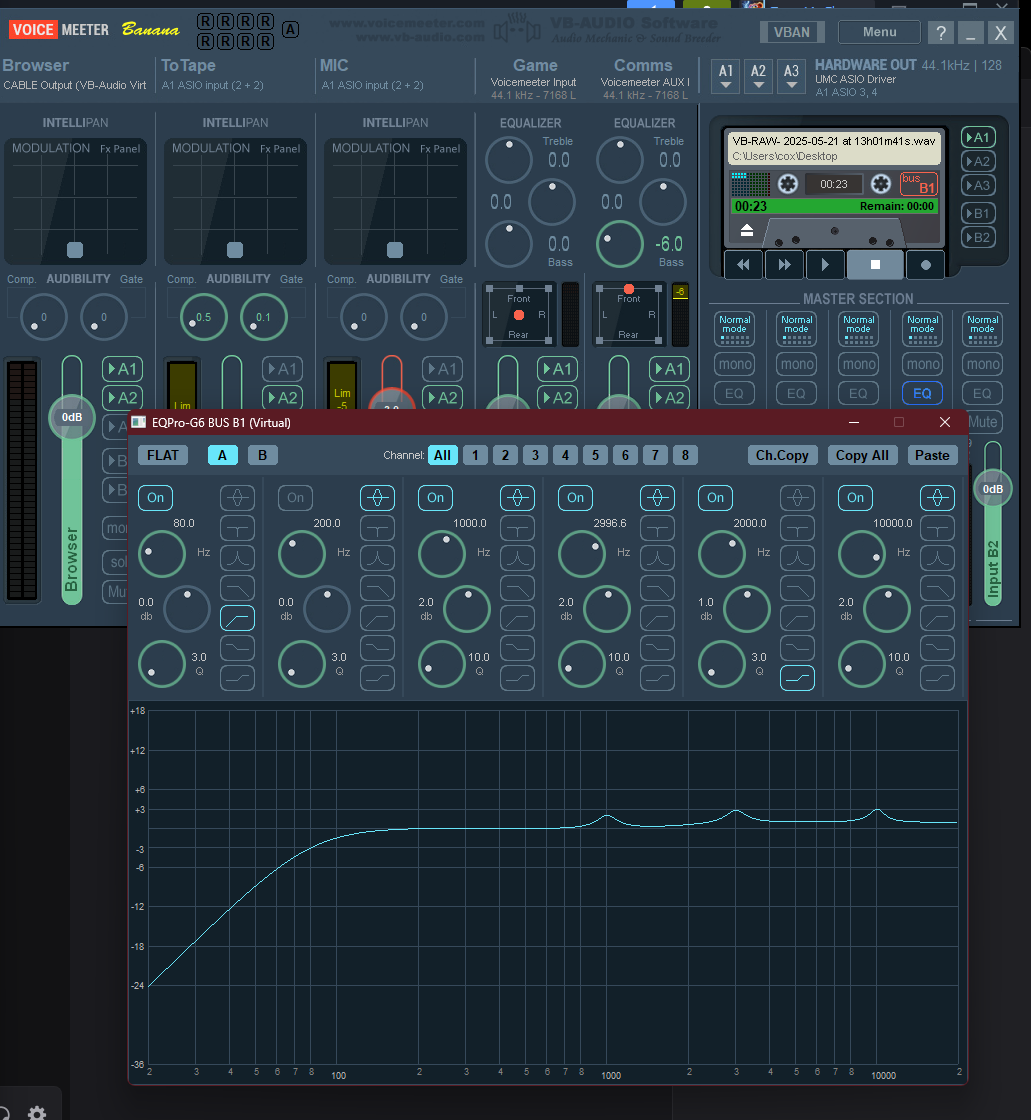Switch to channel 5 in EQ window
The width and height of the screenshot is (1031, 1120).
[595, 455]
